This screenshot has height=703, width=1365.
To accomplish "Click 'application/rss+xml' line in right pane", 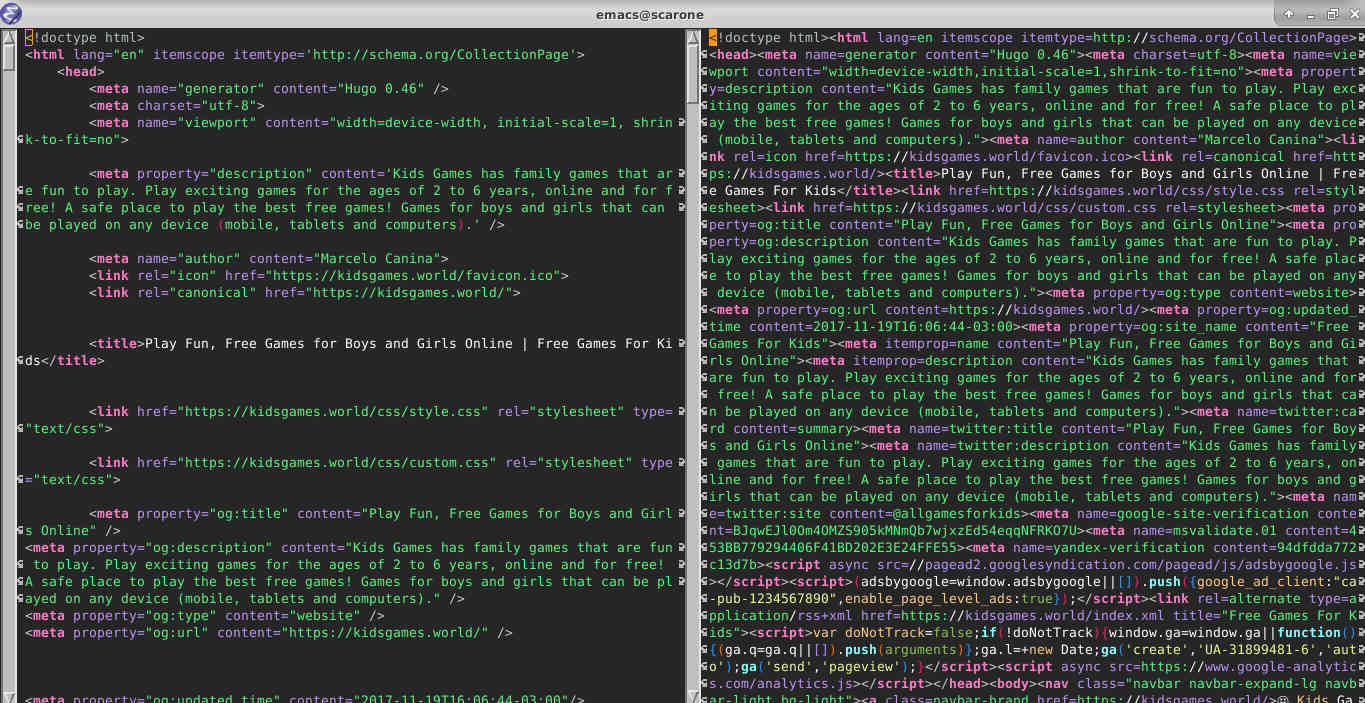I will pyautogui.click(x=1033, y=616).
